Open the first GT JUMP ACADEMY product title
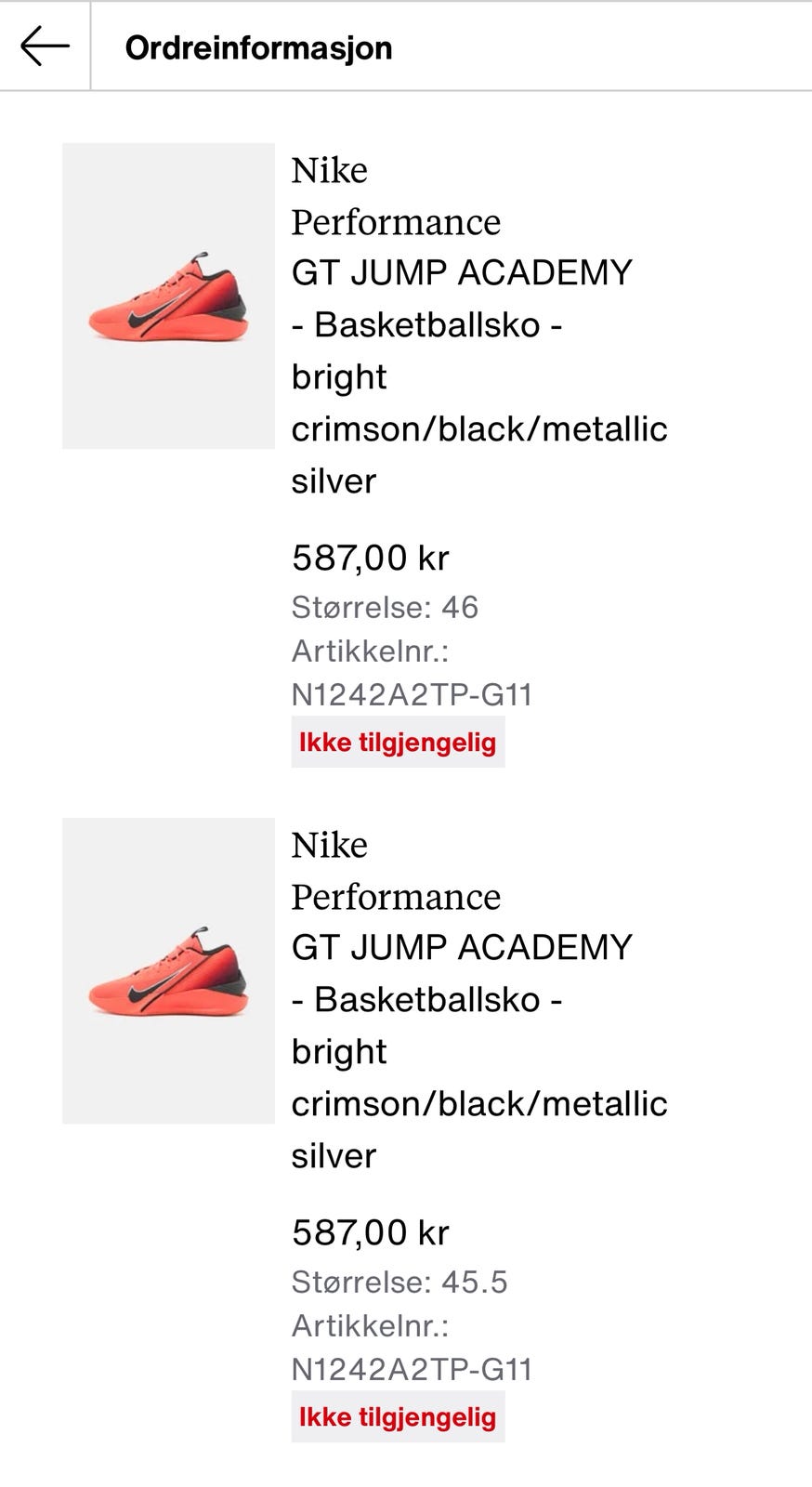Image resolution: width=812 pixels, height=1487 pixels. click(x=462, y=273)
